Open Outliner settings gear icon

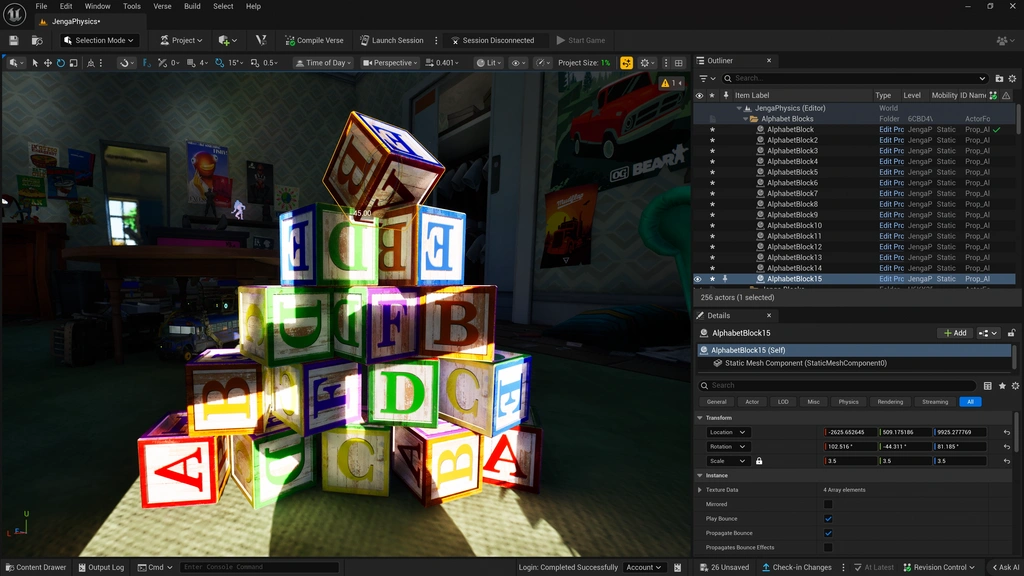(x=1013, y=78)
